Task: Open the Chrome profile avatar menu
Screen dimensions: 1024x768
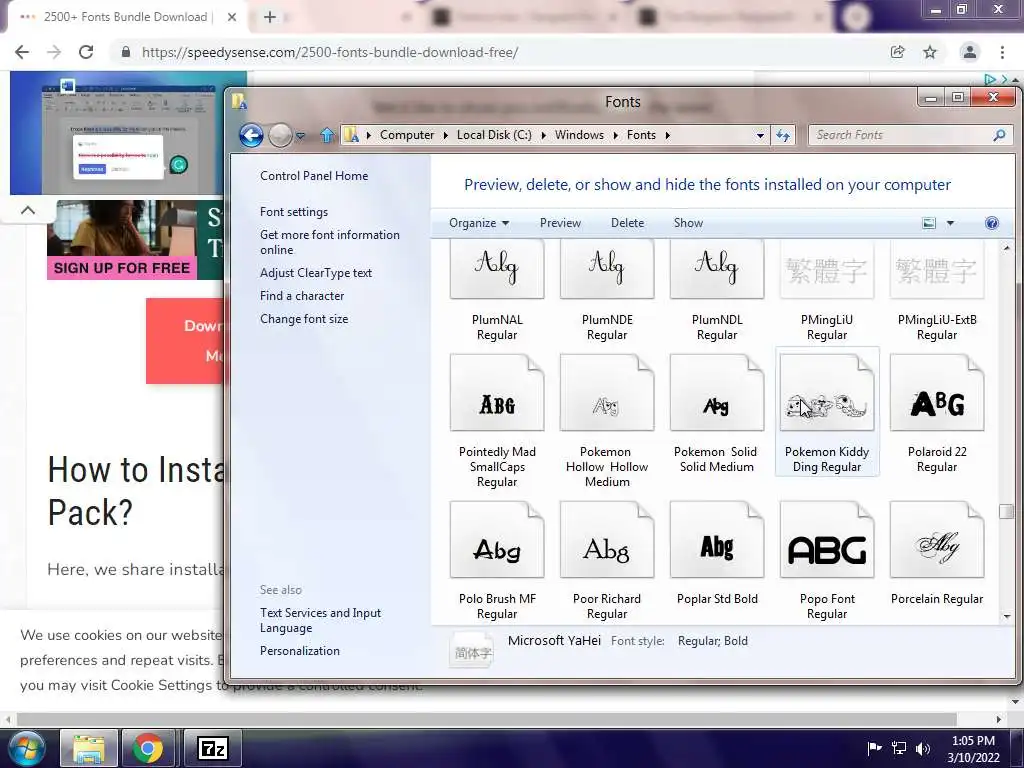Action: pyautogui.click(x=970, y=52)
